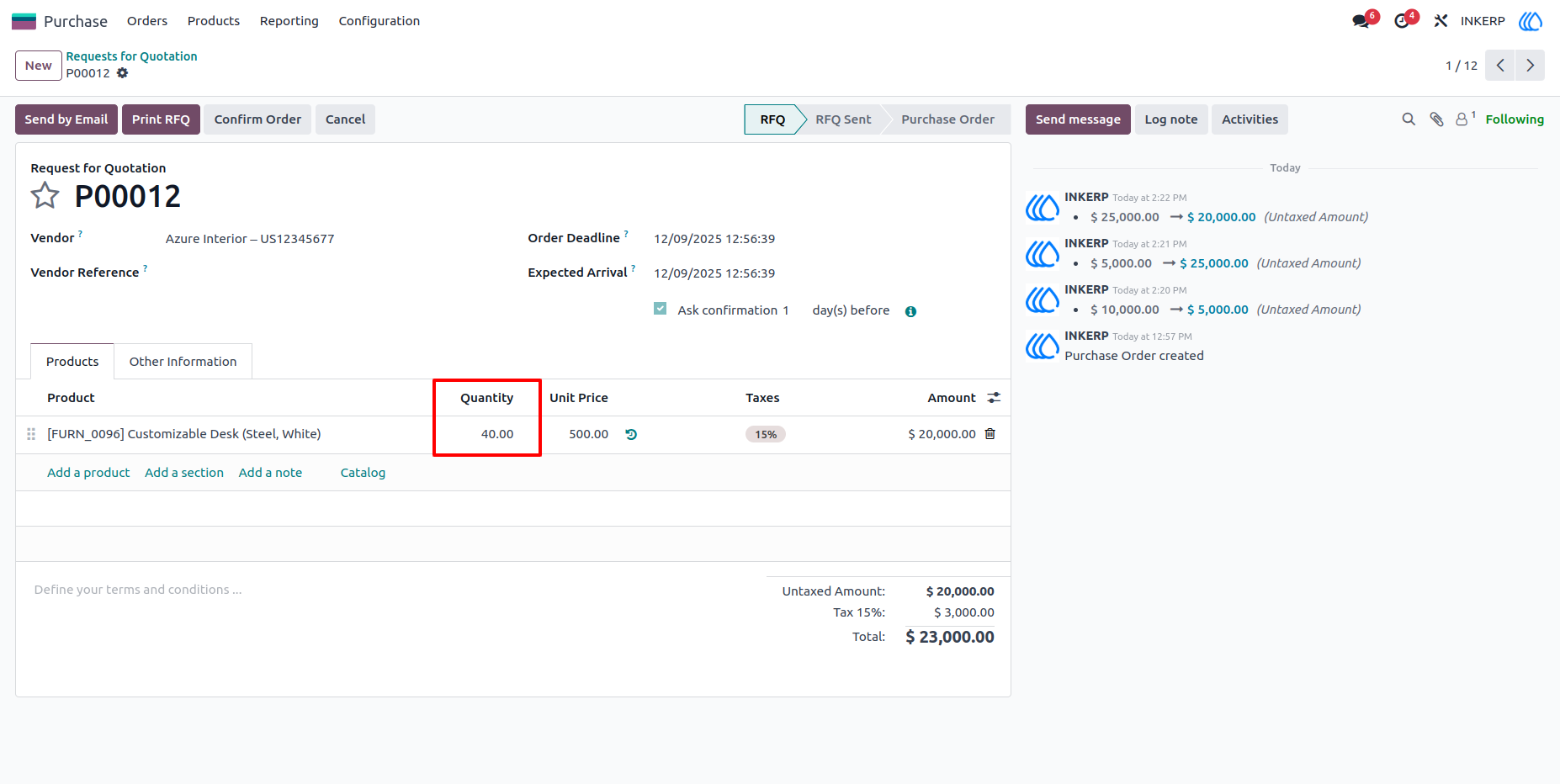This screenshot has height=784, width=1560.
Task: Open the messages conversation icon in top bar
Action: [x=1361, y=21]
